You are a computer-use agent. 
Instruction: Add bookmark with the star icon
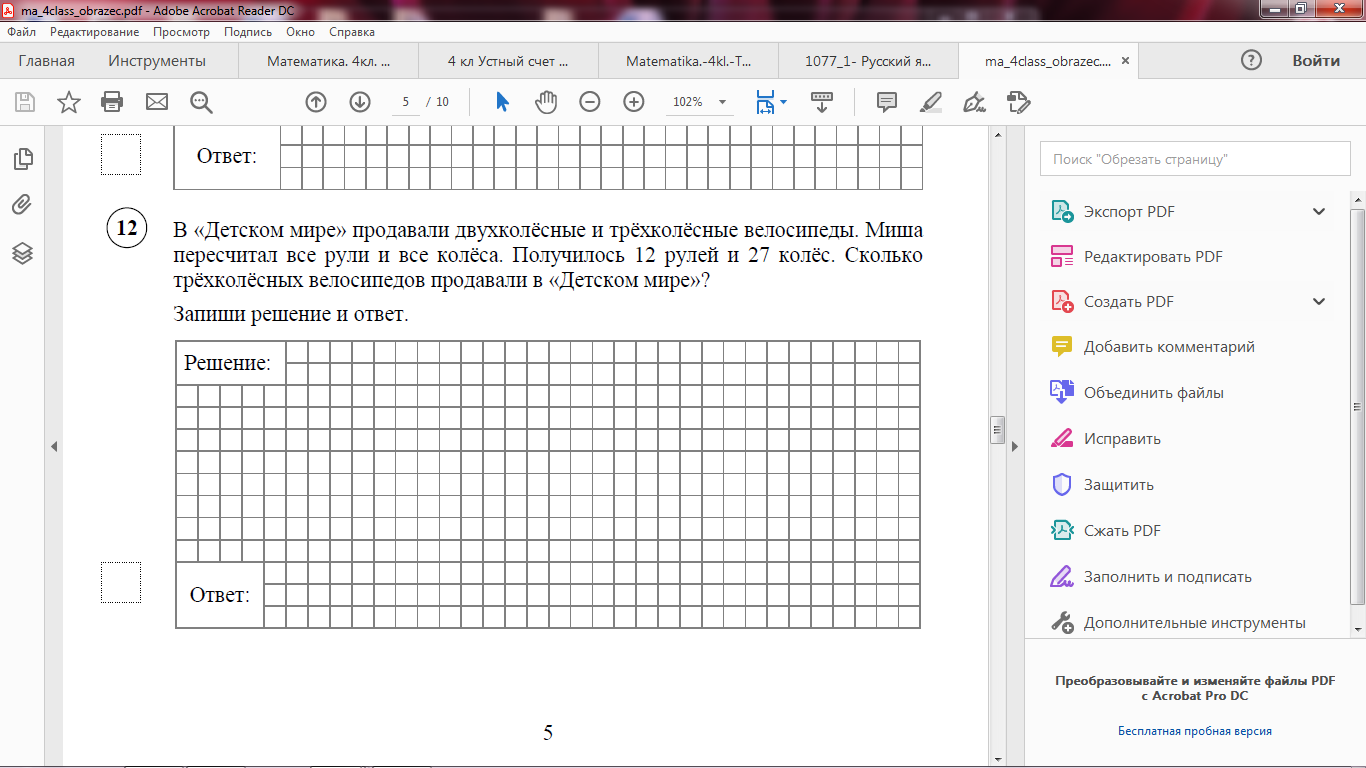coord(68,101)
